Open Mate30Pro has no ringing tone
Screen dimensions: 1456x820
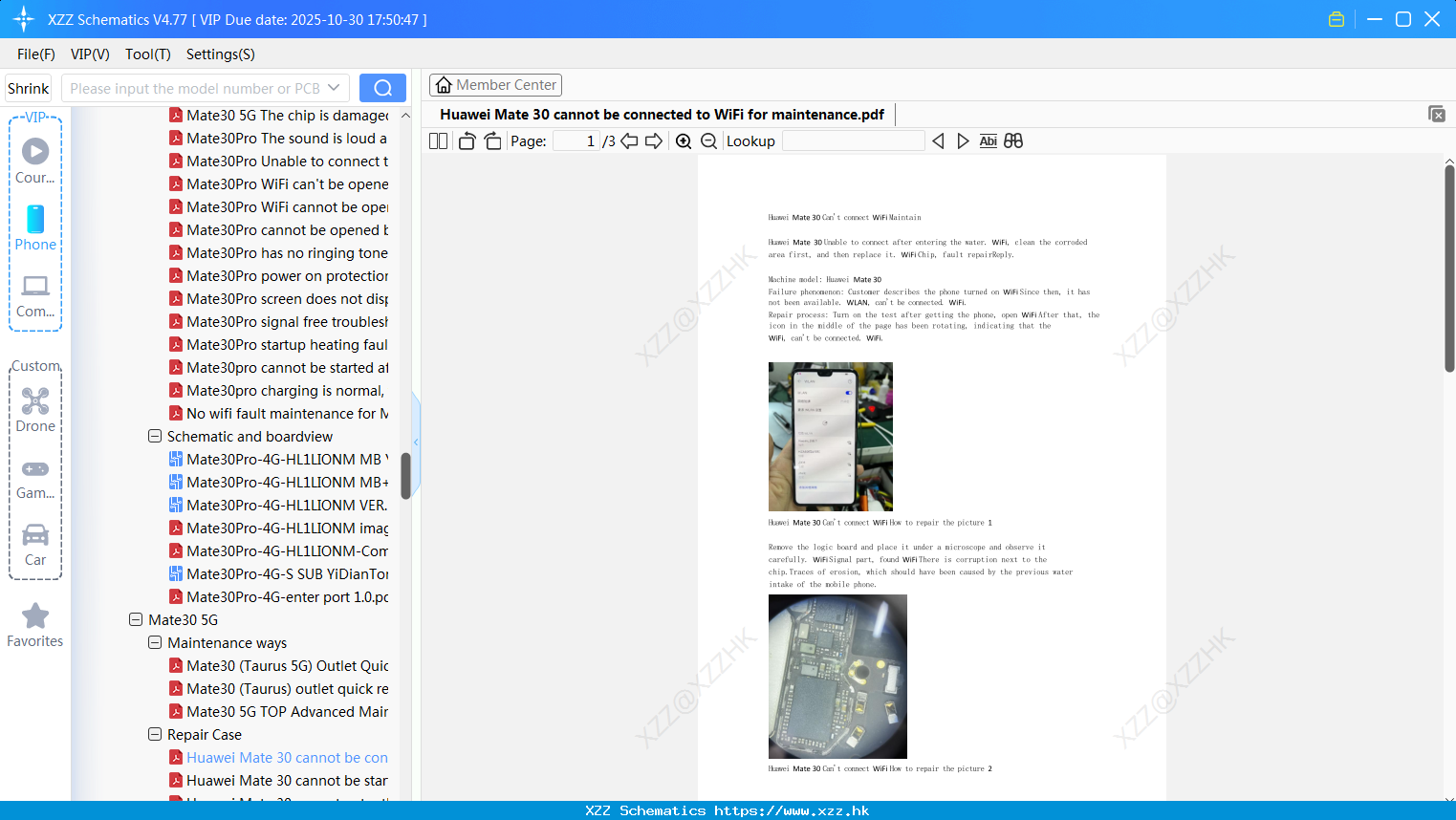[x=278, y=252]
